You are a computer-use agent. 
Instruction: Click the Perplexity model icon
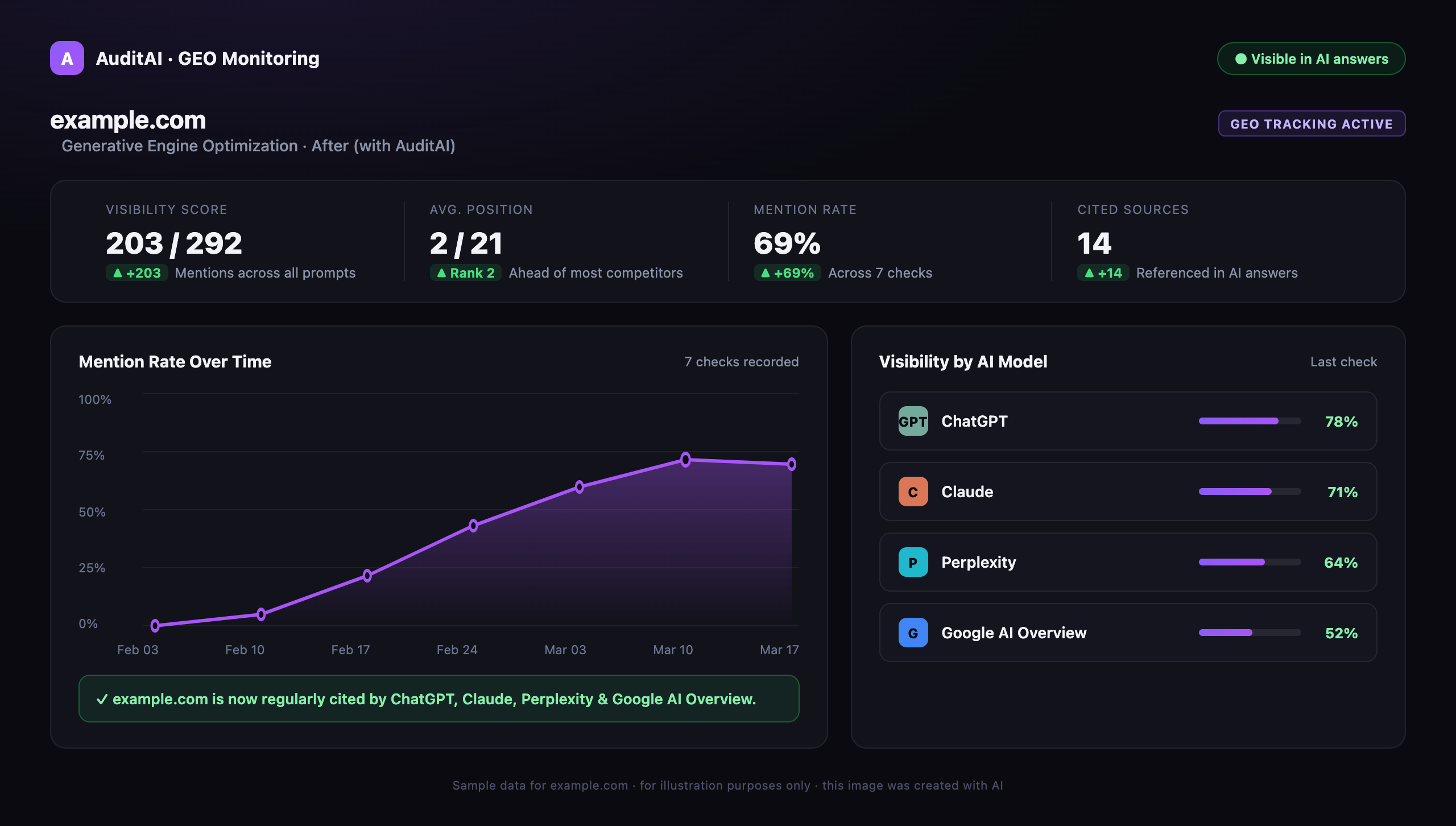pyautogui.click(x=913, y=562)
